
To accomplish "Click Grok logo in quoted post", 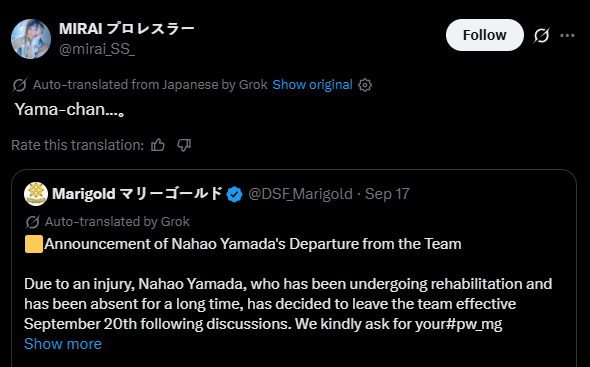I will point(32,222).
